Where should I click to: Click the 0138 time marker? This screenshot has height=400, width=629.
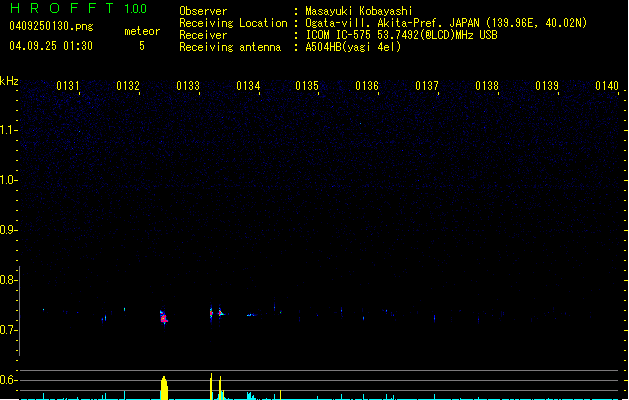coord(487,86)
